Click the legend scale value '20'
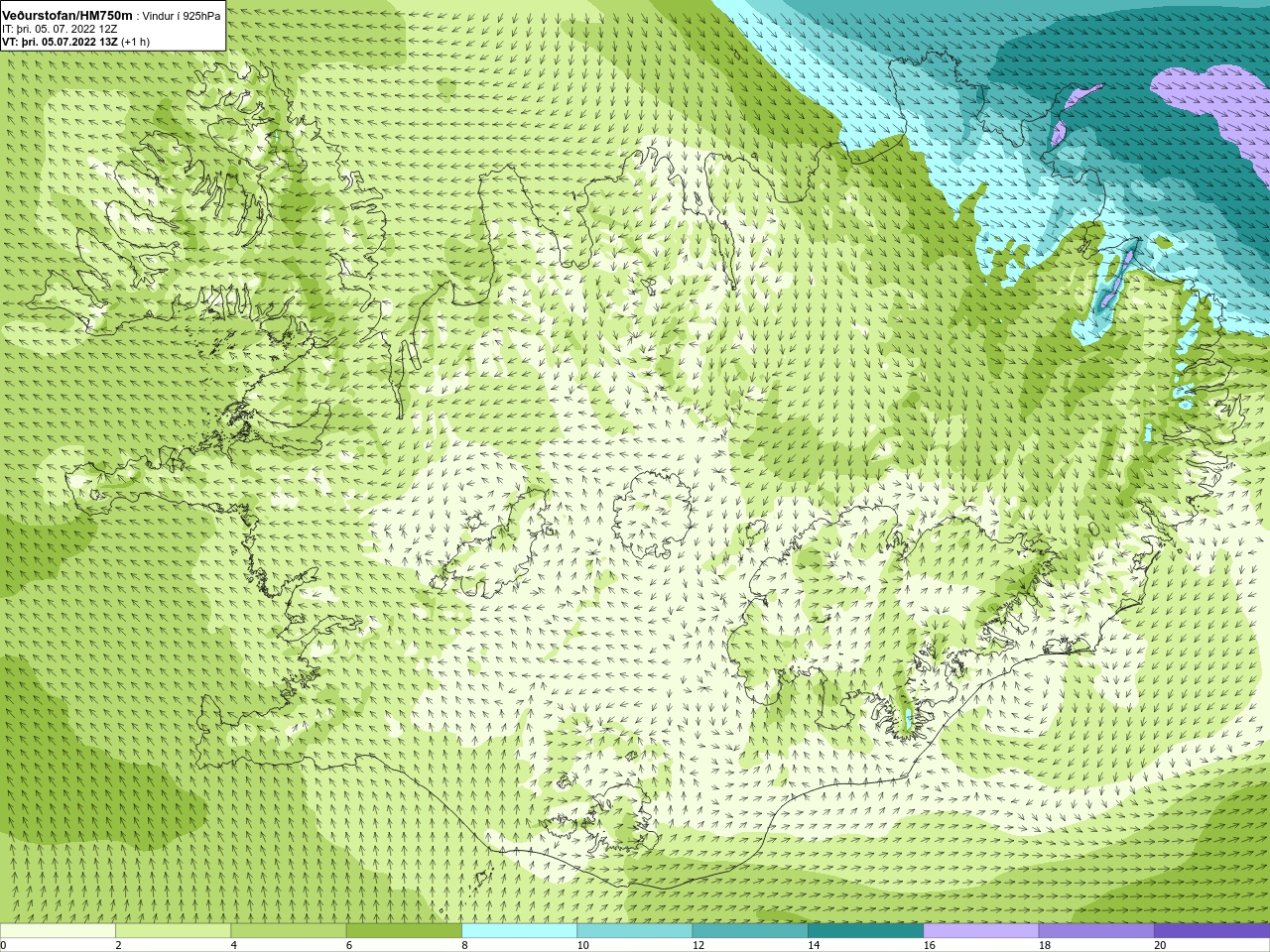The image size is (1270, 952). [1160, 945]
